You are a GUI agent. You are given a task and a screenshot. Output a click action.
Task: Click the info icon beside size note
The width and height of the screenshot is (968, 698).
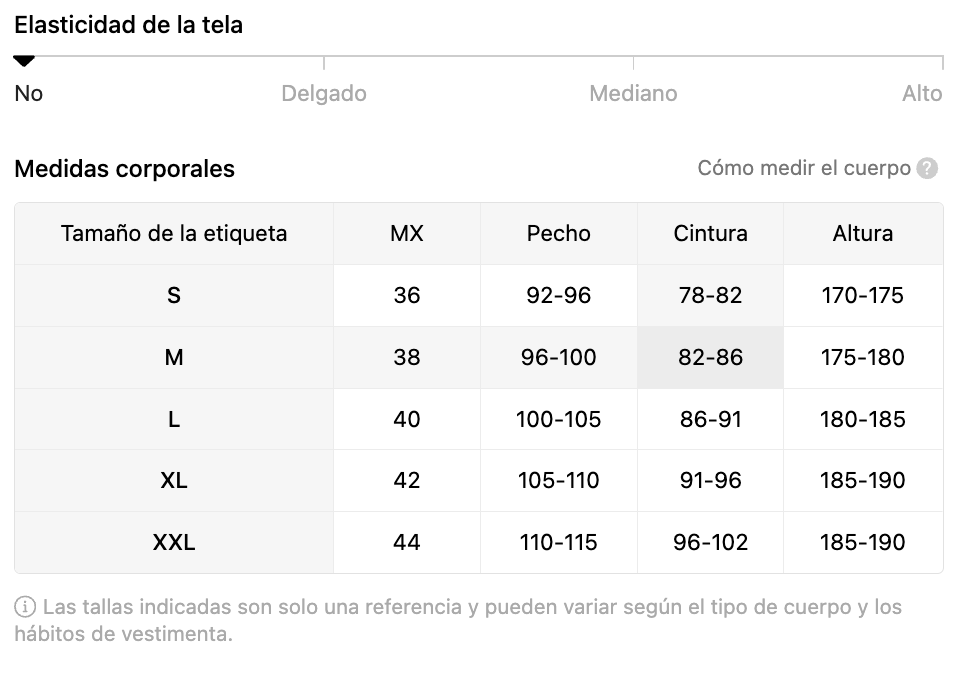tap(25, 607)
